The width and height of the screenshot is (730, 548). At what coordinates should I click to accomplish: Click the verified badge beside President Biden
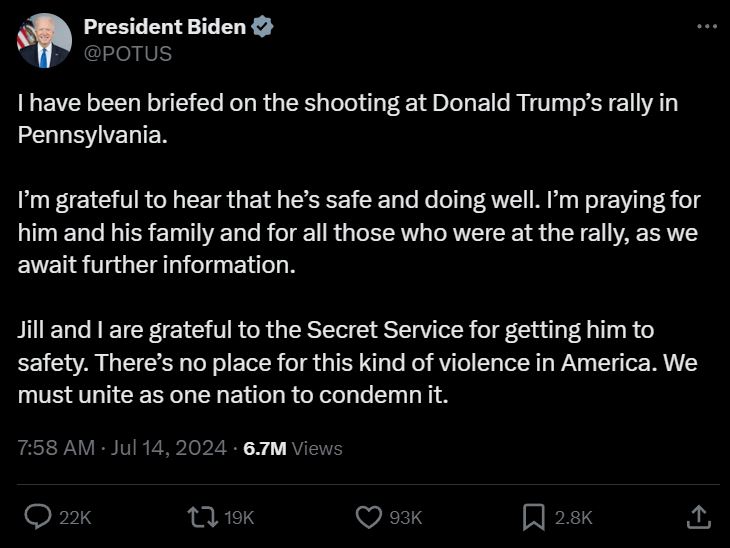click(262, 27)
